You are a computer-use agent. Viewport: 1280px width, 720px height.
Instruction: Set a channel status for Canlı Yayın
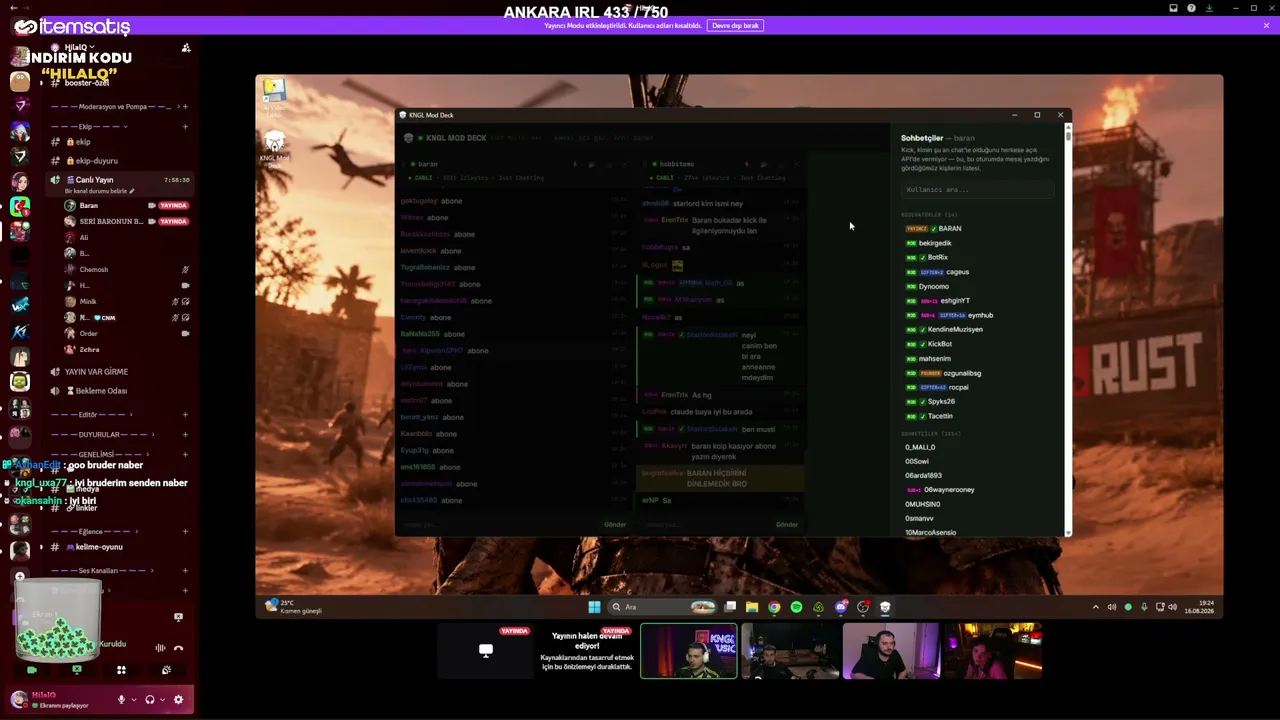99,191
